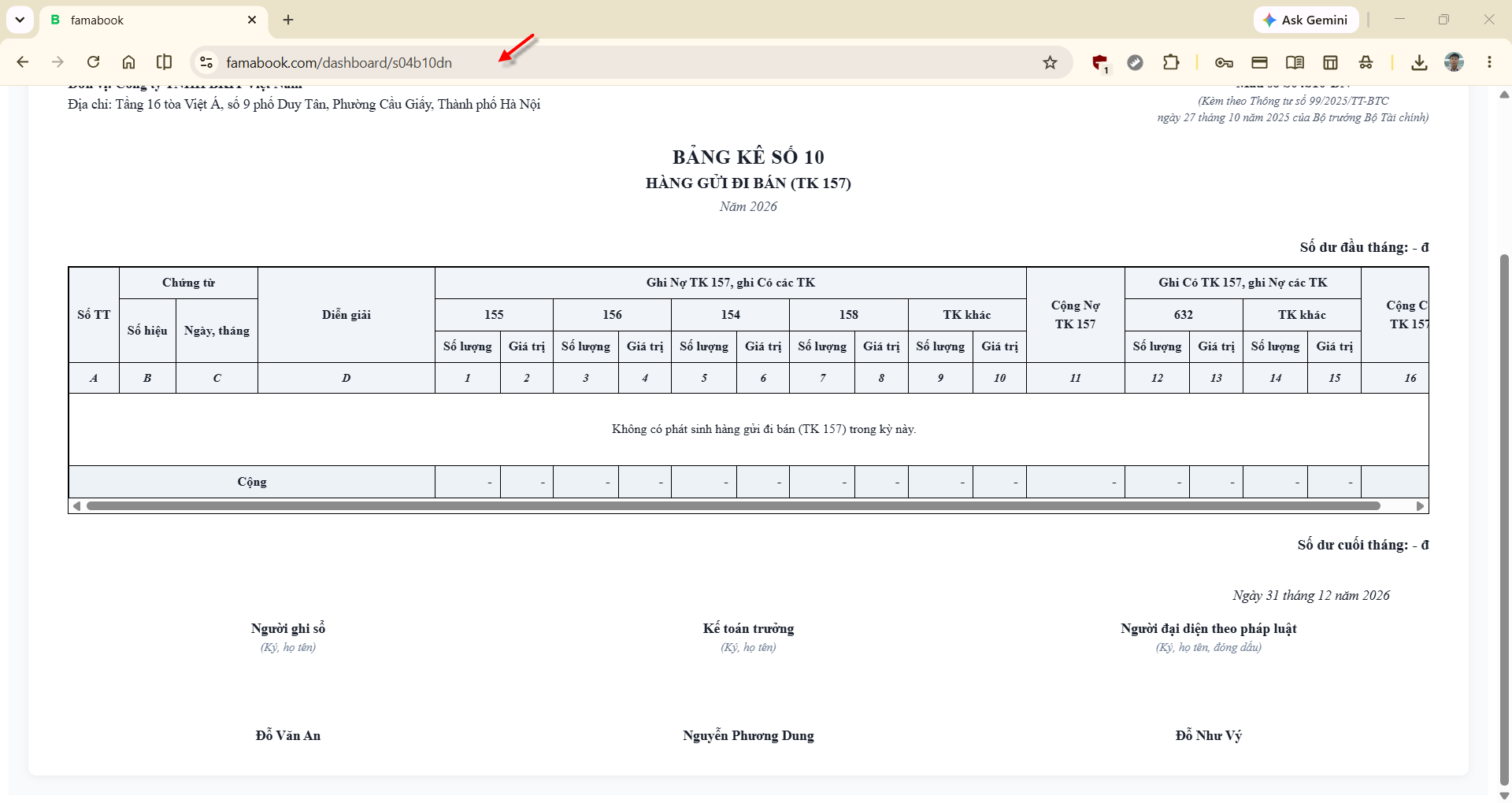Open the Extensions puzzle menu
The height and width of the screenshot is (803, 1512).
(x=1171, y=62)
